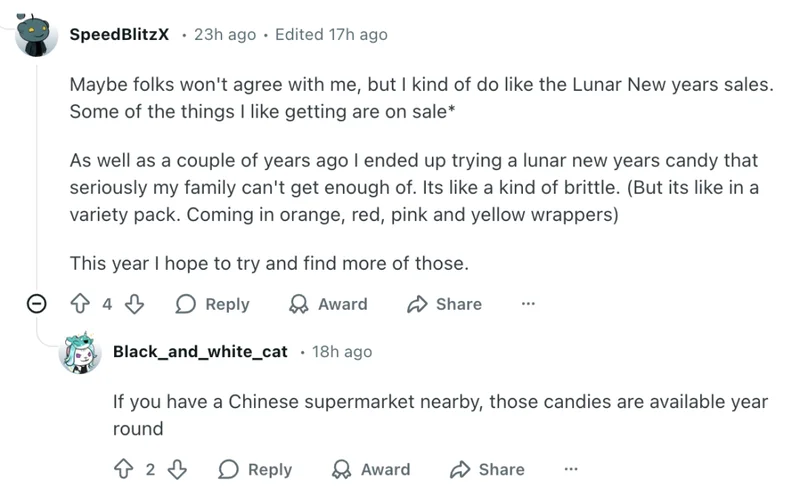Reply to Black_and_white_cat's comment
The width and height of the screenshot is (800, 488).
[255, 468]
